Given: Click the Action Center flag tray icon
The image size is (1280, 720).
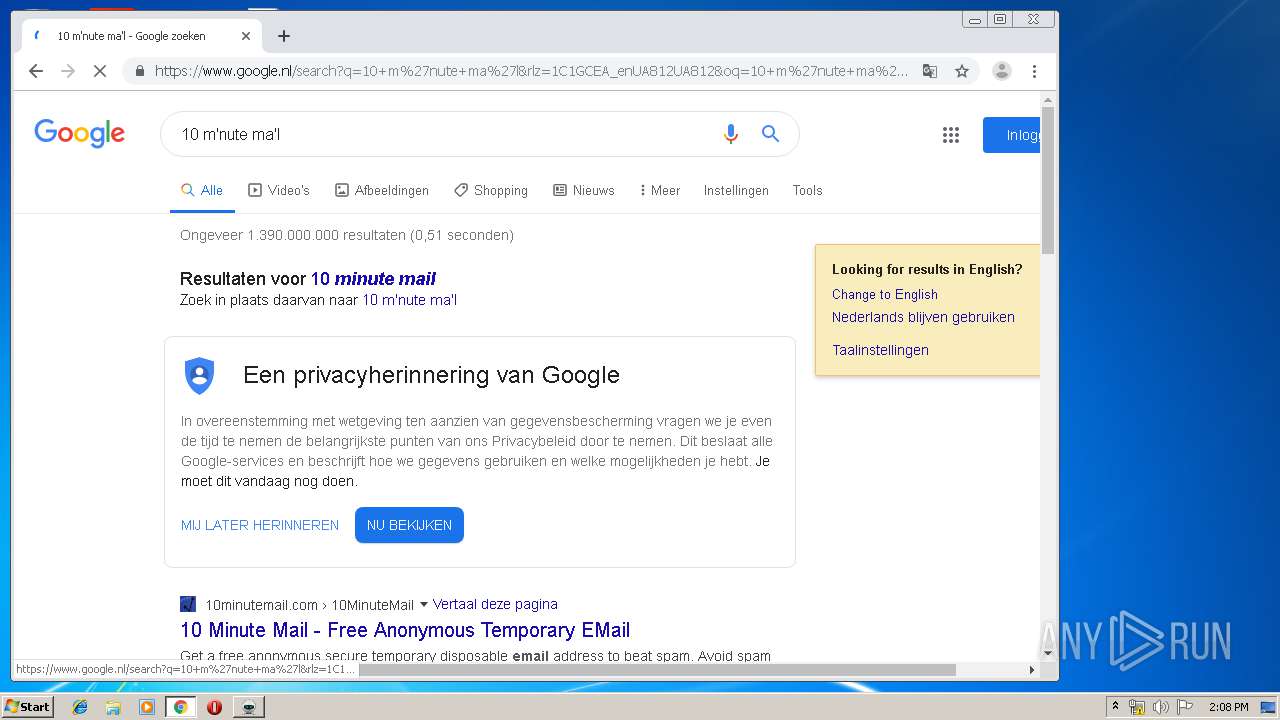Looking at the screenshot, I should coord(1184,707).
